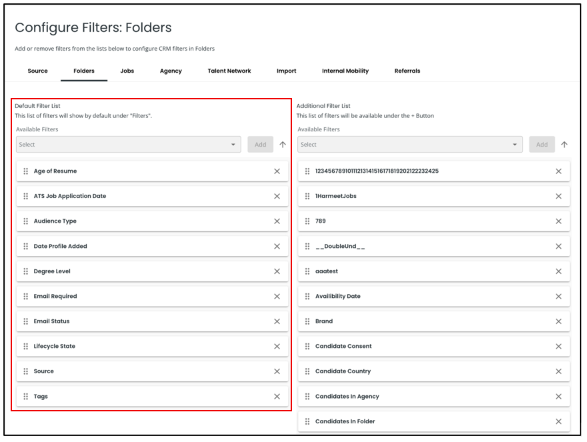The height and width of the screenshot is (442, 587).
Task: Remove the Candidate Consent filter
Action: point(559,347)
